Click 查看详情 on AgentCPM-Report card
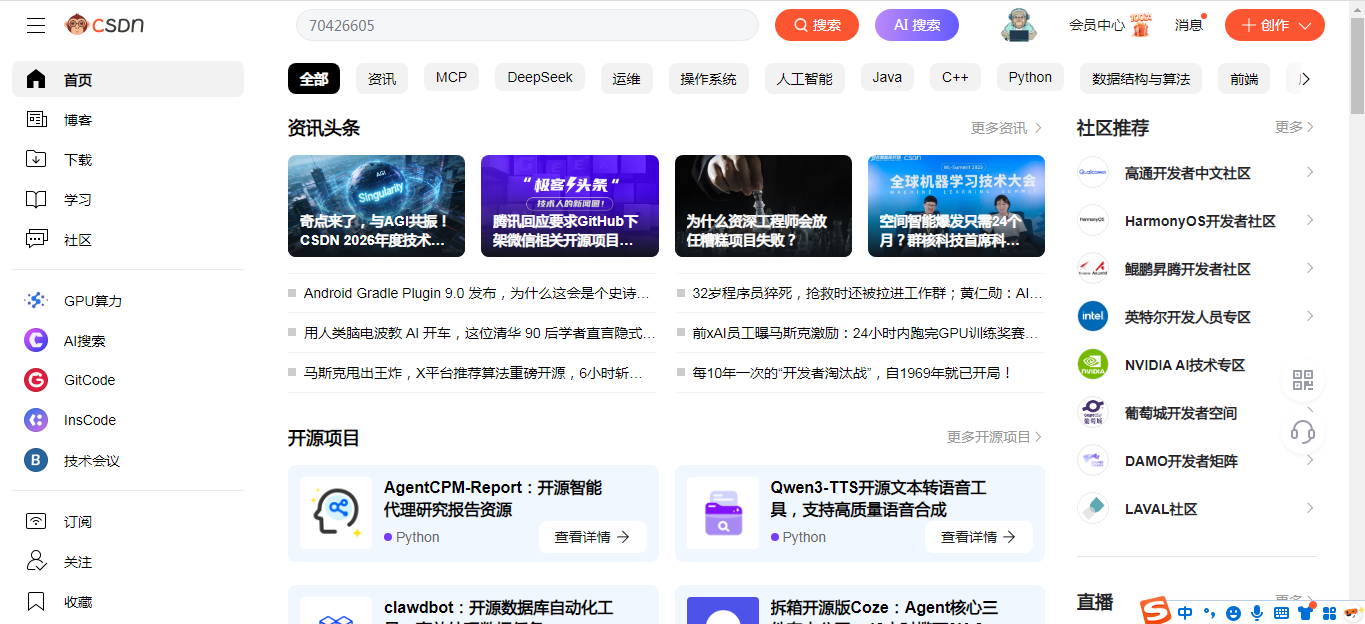Viewport: 1365px width, 624px height. point(593,537)
